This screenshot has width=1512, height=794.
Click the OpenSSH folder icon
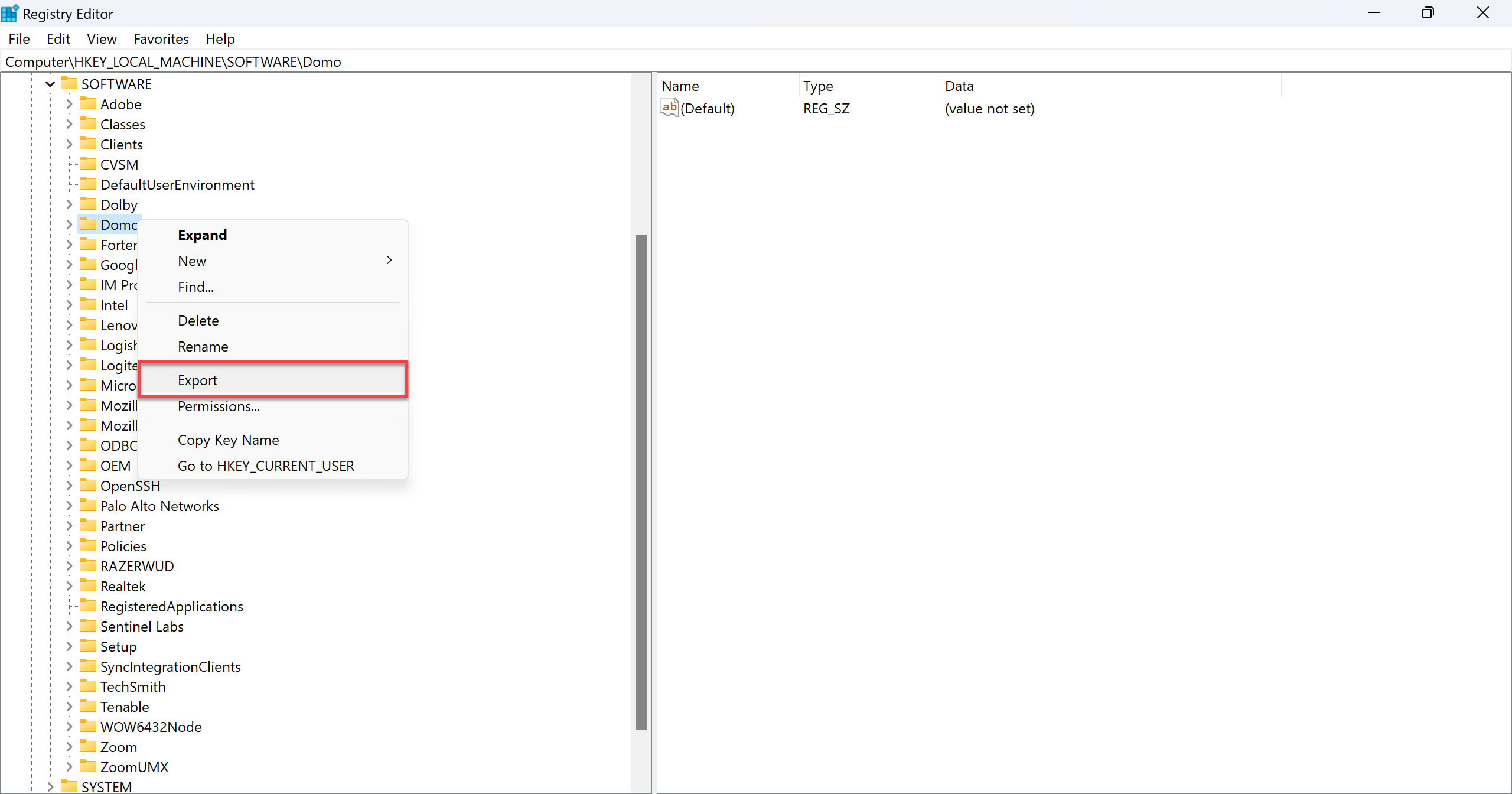(87, 486)
